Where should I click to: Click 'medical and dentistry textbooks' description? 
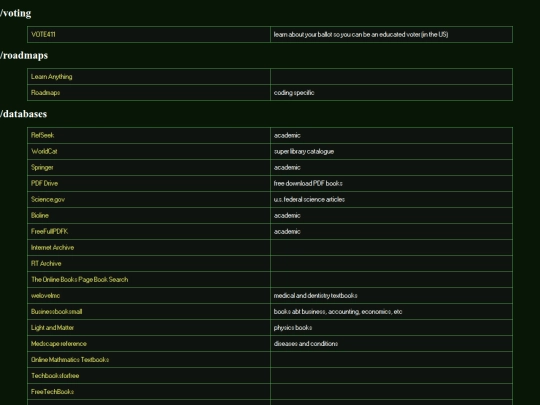[x=315, y=295]
